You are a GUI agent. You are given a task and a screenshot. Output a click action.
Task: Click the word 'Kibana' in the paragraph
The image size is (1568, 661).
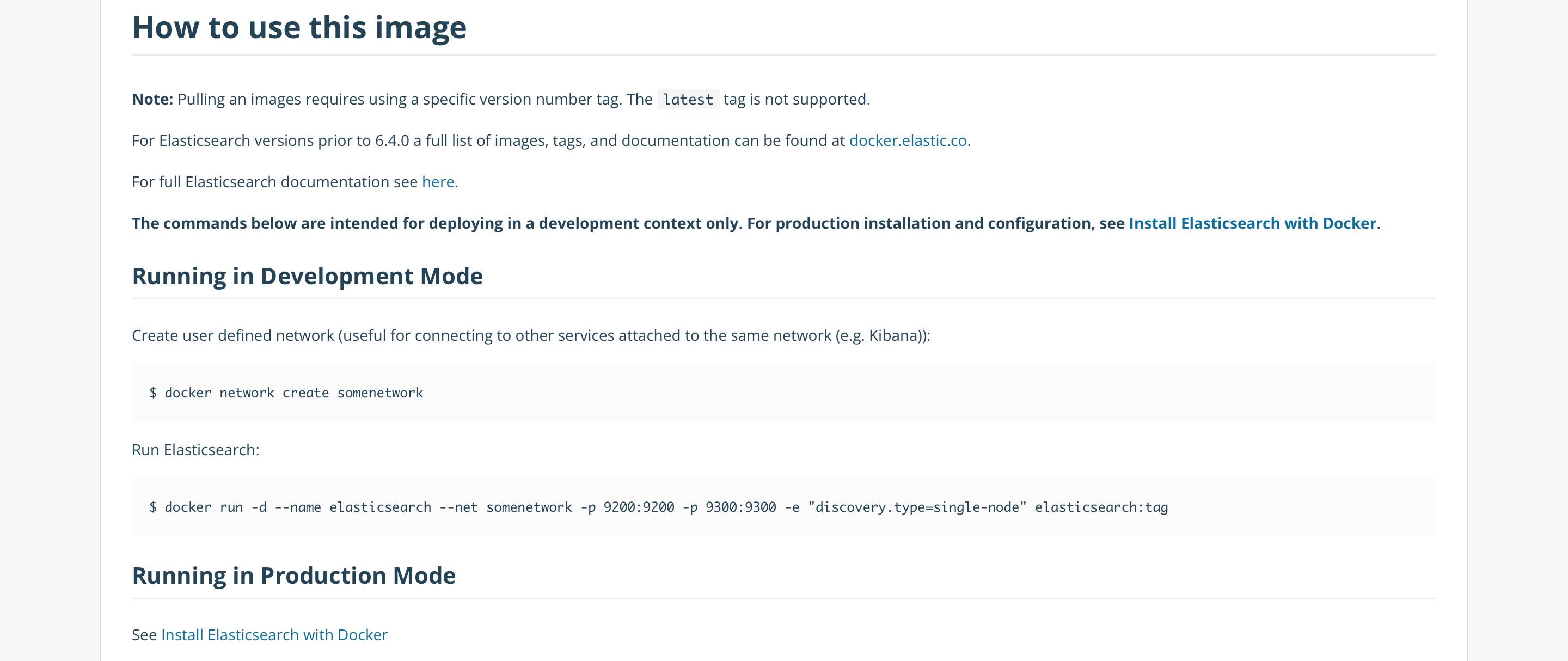893,335
